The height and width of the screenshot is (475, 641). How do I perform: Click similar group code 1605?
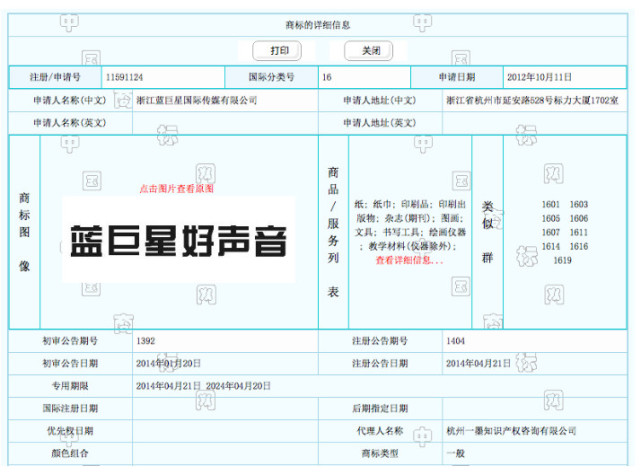[x=550, y=218]
